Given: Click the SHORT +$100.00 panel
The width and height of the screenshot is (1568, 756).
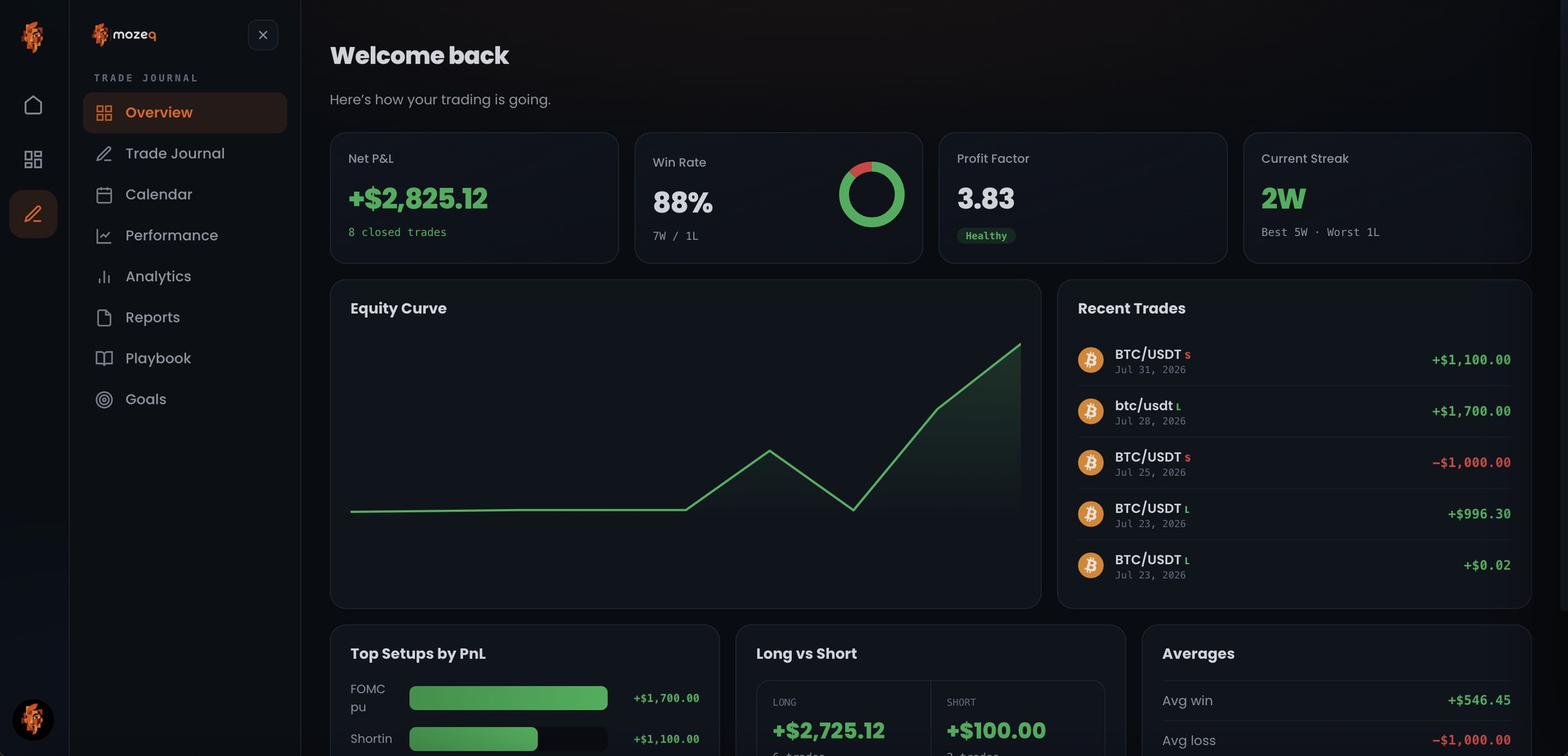Looking at the screenshot, I should tap(1018, 718).
